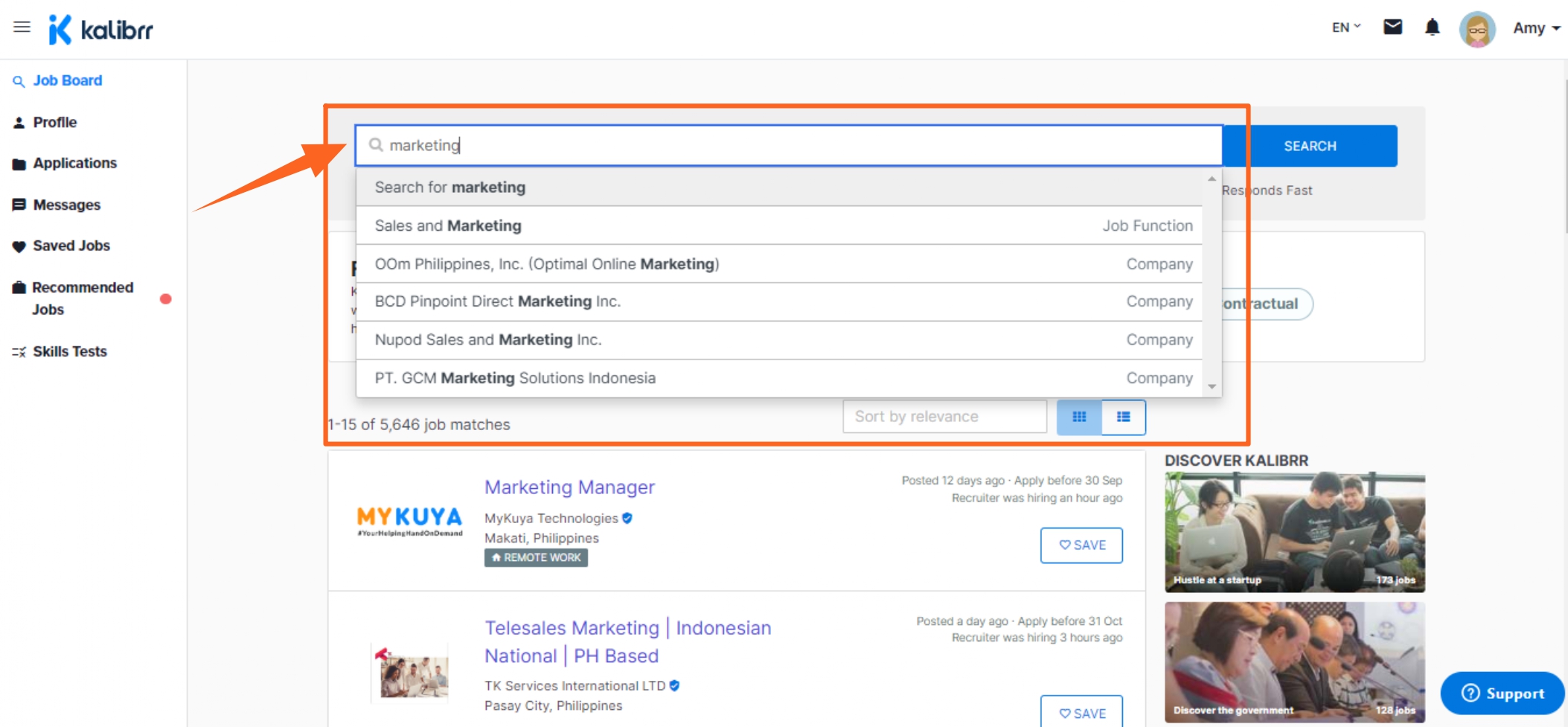Go to Saved Jobs in sidebar

[71, 246]
